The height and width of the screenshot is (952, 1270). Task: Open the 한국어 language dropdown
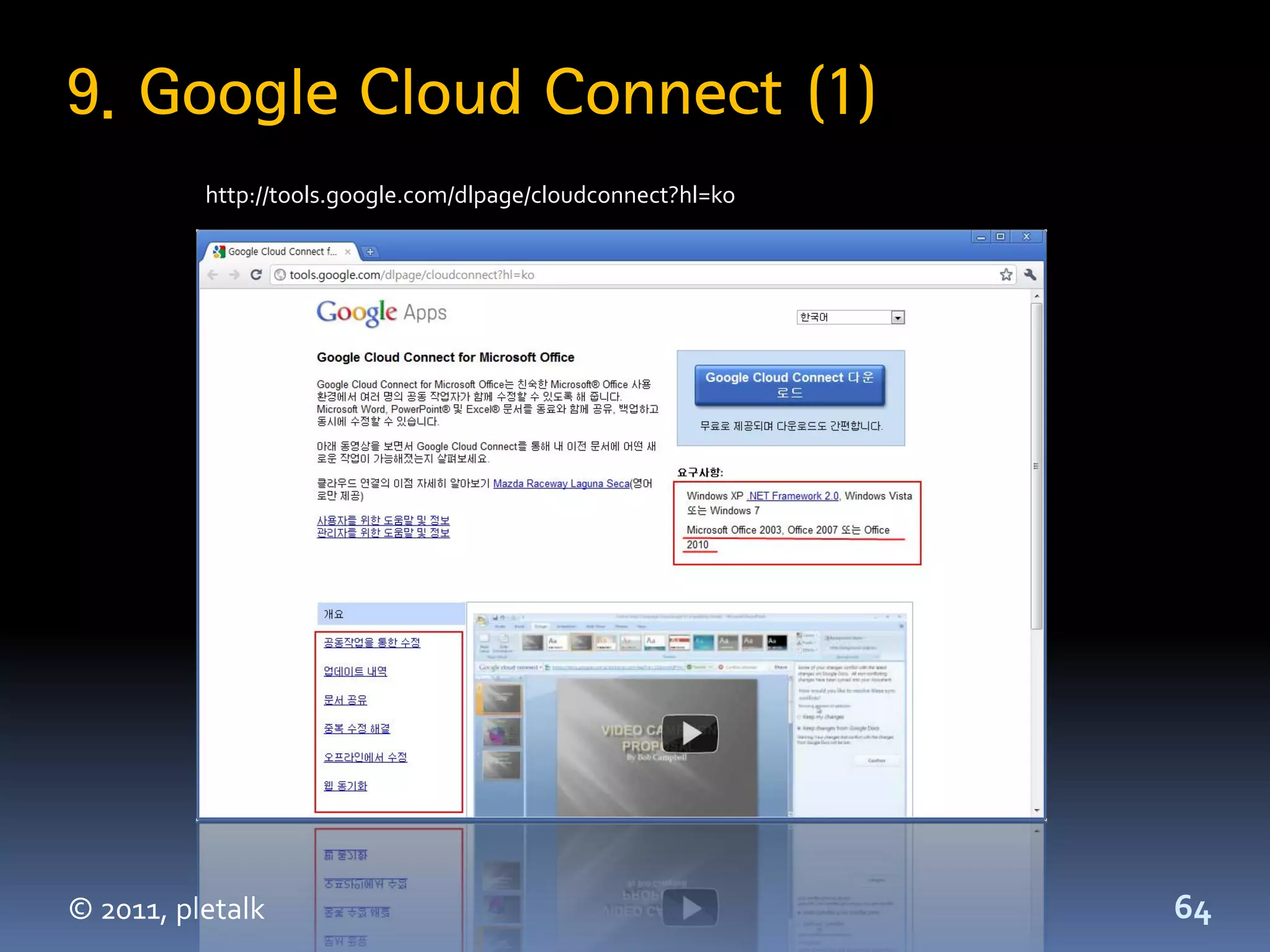[850, 317]
